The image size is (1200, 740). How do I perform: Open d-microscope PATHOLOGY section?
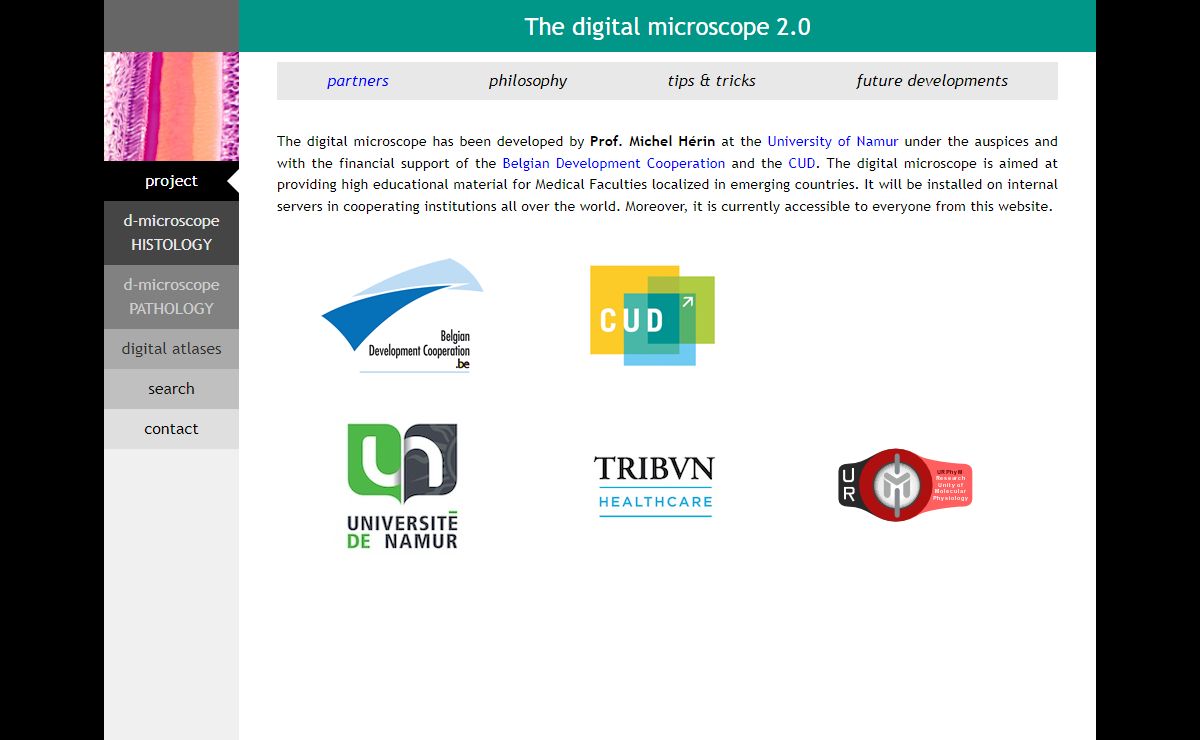click(171, 297)
